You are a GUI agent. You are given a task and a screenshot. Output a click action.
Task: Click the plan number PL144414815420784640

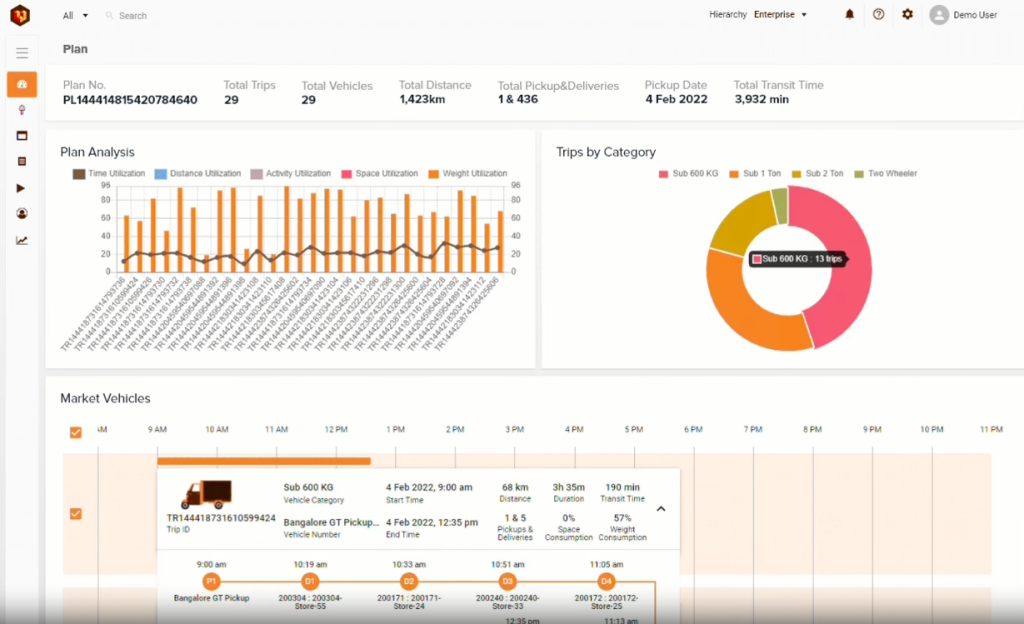click(x=129, y=98)
